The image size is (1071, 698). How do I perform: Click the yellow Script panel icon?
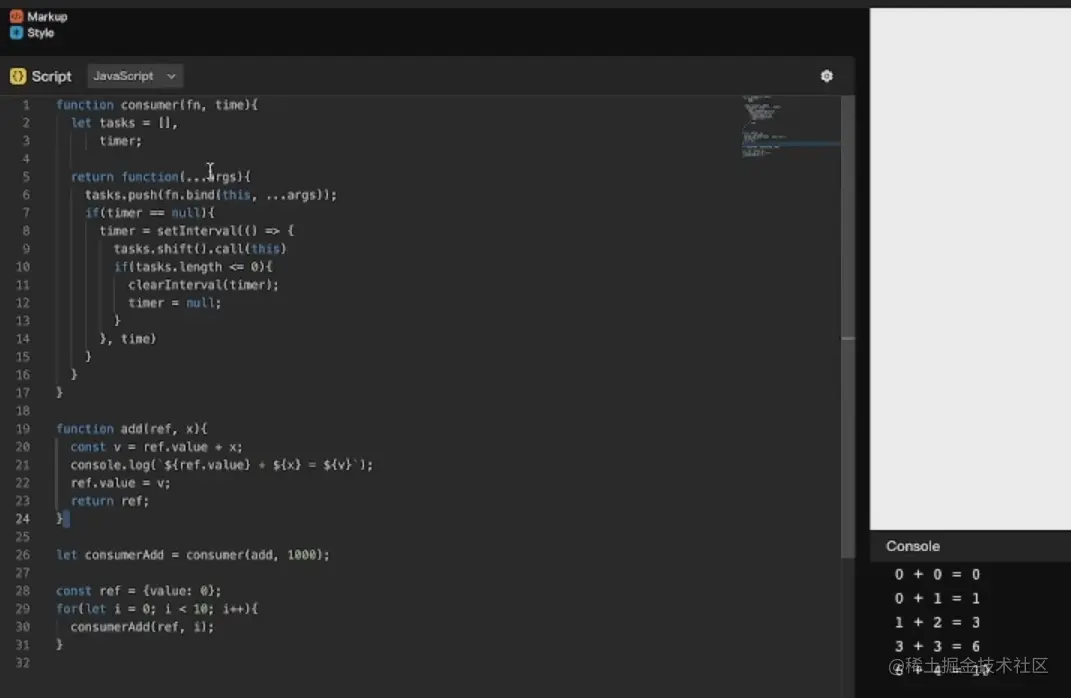18,76
